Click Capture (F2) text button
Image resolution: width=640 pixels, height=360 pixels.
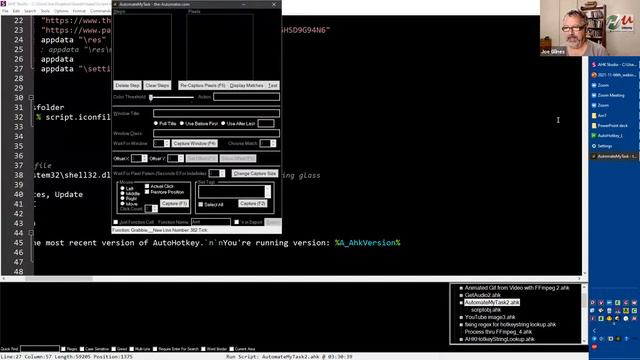253,203
